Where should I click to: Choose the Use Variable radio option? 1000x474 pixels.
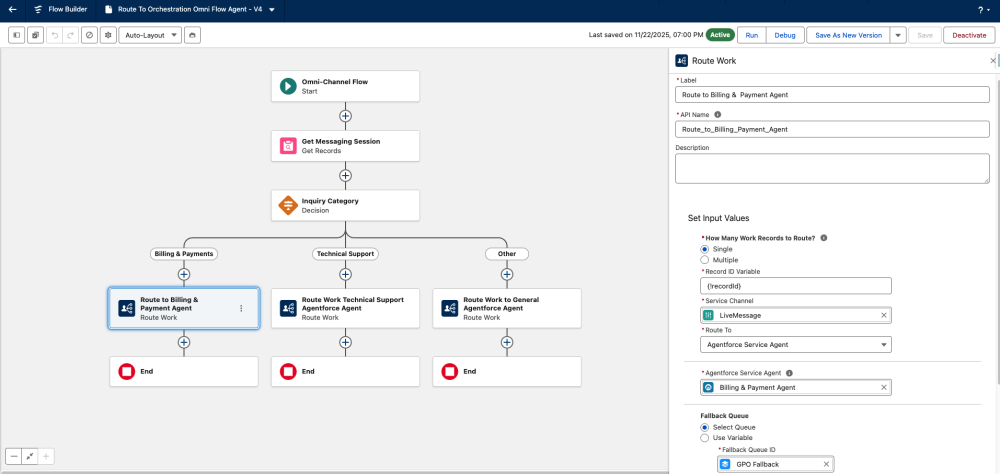(x=704, y=438)
